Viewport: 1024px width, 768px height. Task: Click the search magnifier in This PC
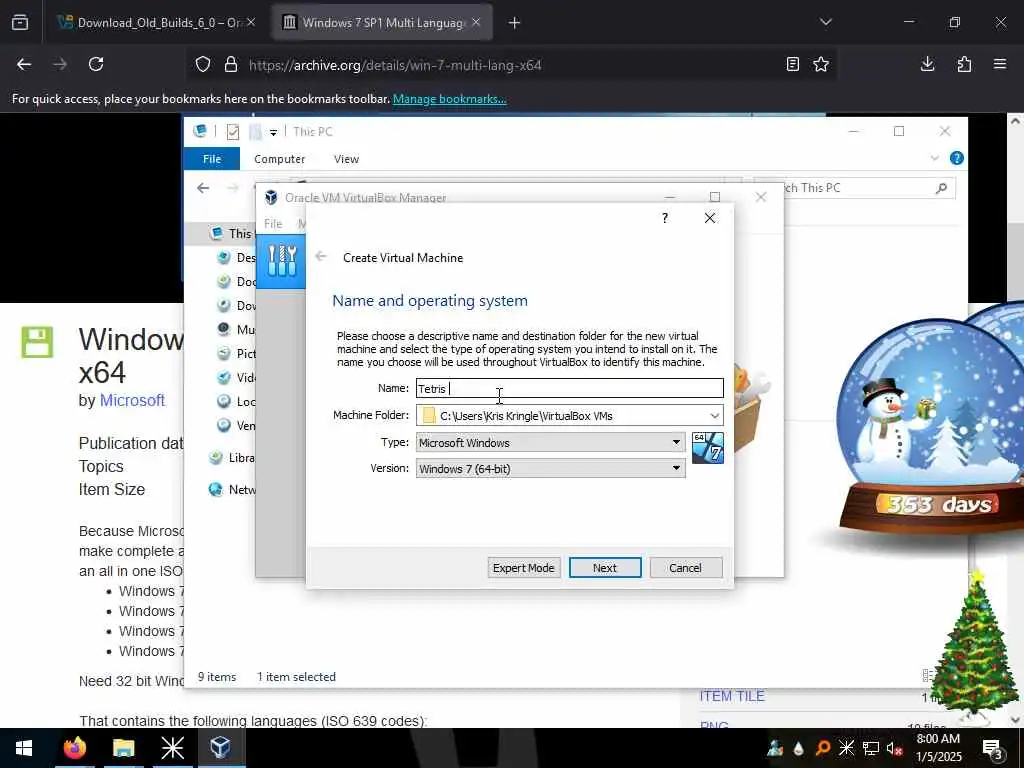pyautogui.click(x=941, y=188)
